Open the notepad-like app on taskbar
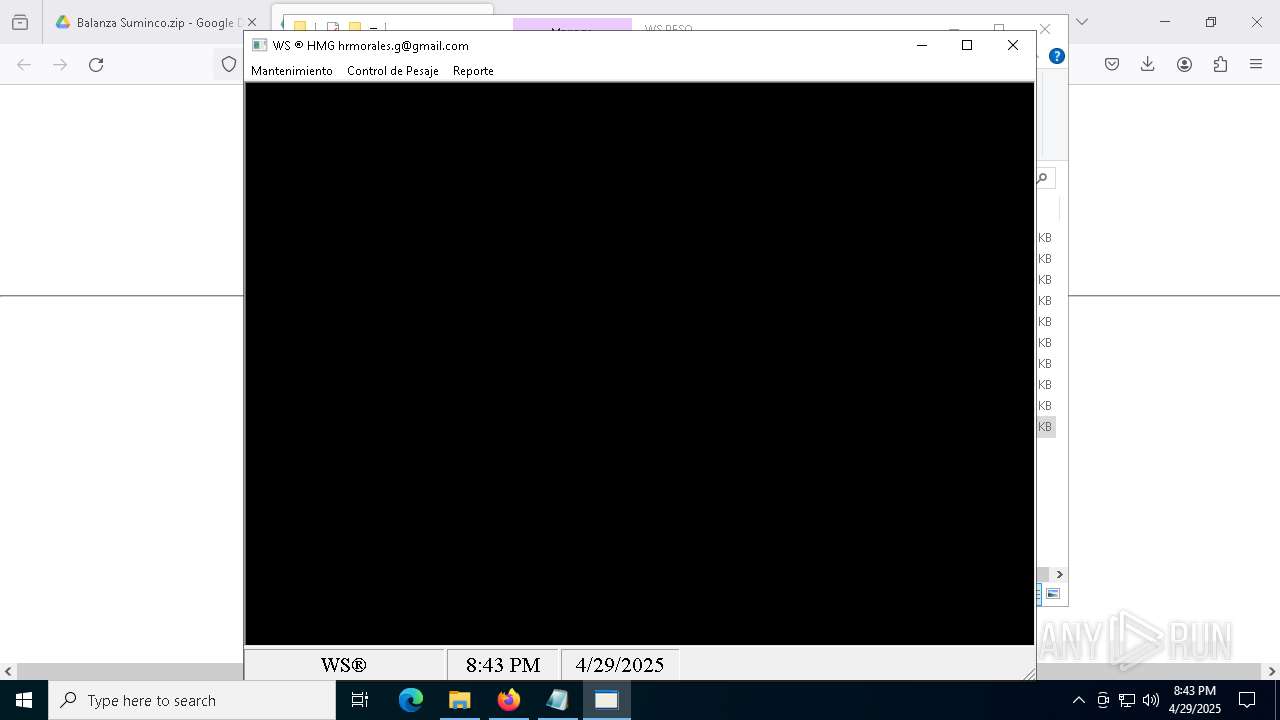This screenshot has height=720, width=1280. (557, 700)
